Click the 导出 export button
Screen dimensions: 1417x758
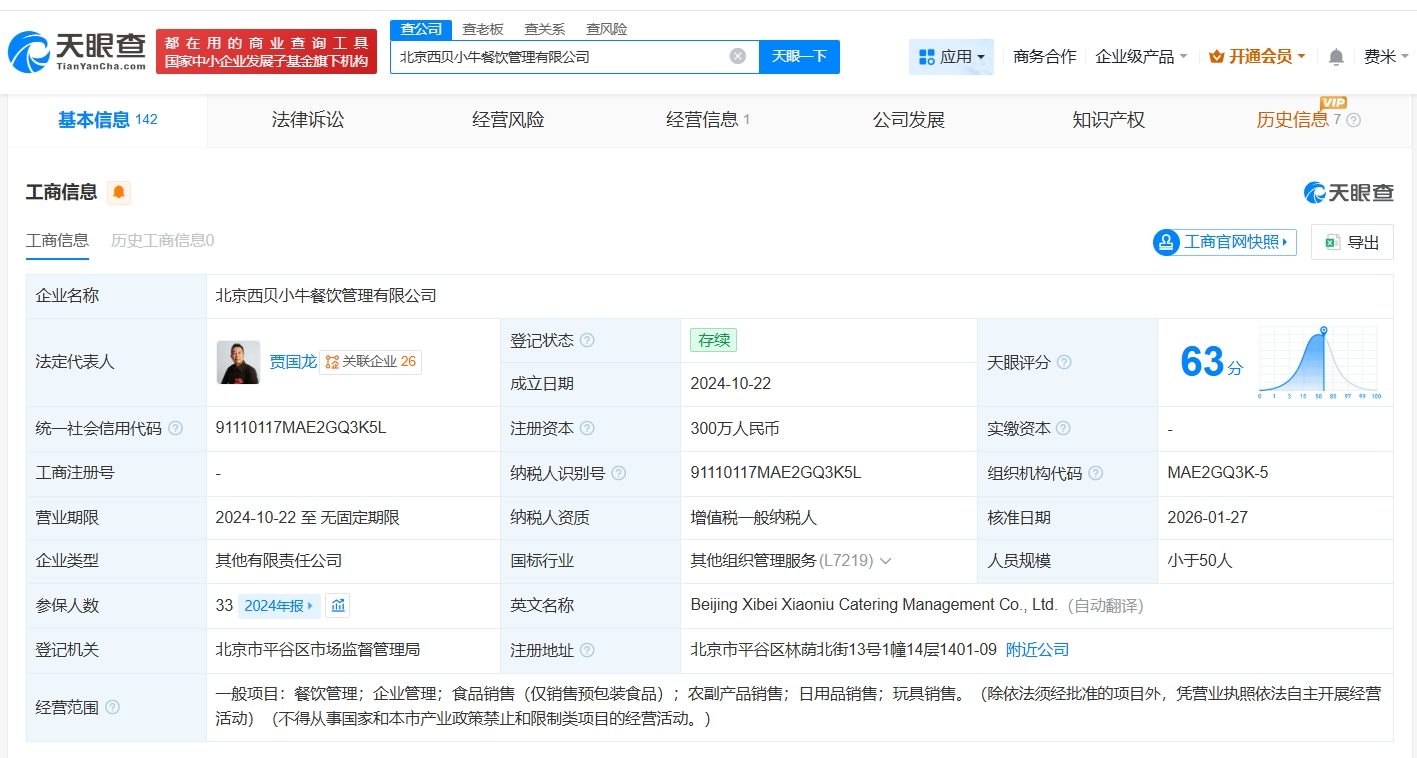point(1352,242)
